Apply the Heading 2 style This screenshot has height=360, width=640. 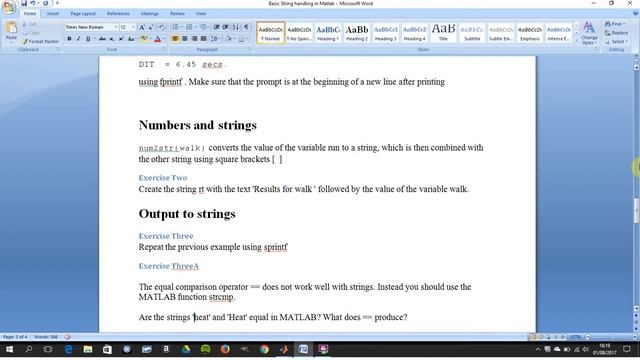pos(357,33)
